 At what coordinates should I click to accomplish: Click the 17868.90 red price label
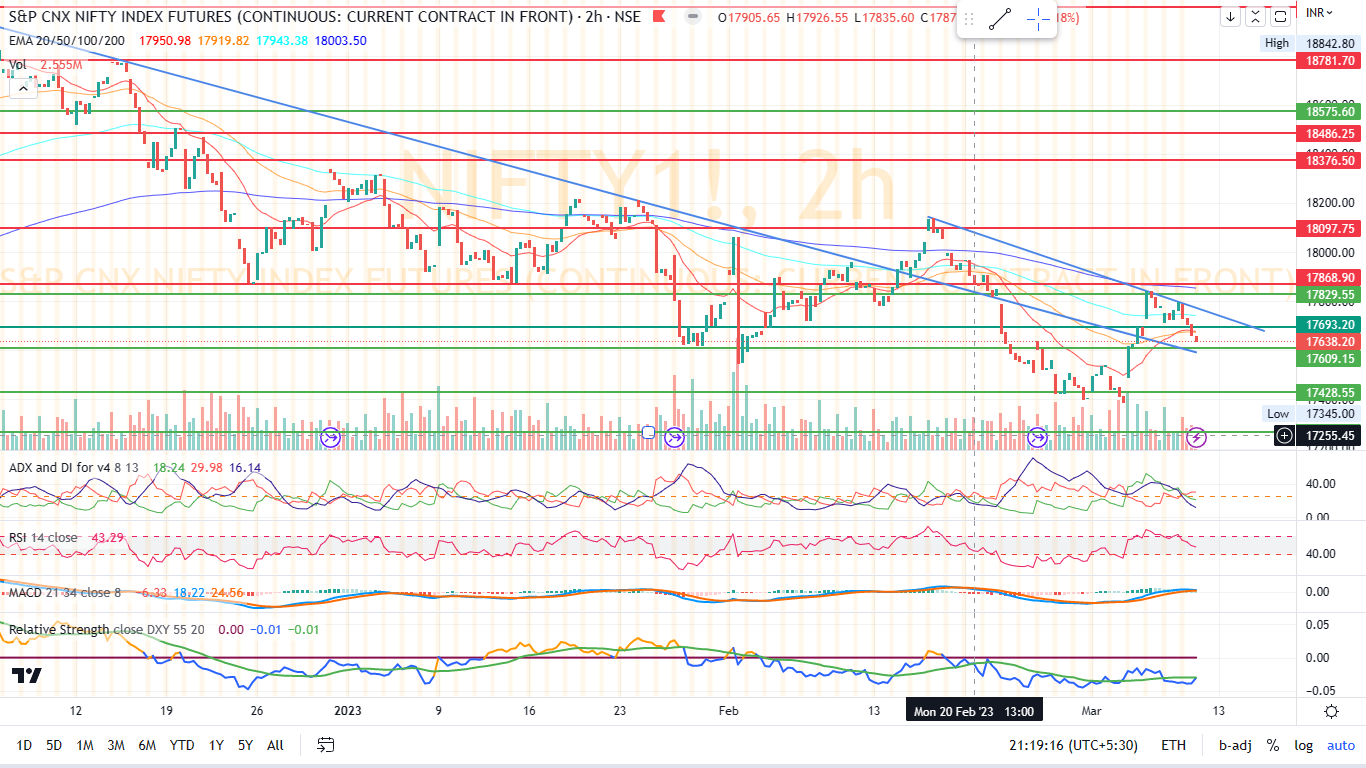click(x=1327, y=277)
